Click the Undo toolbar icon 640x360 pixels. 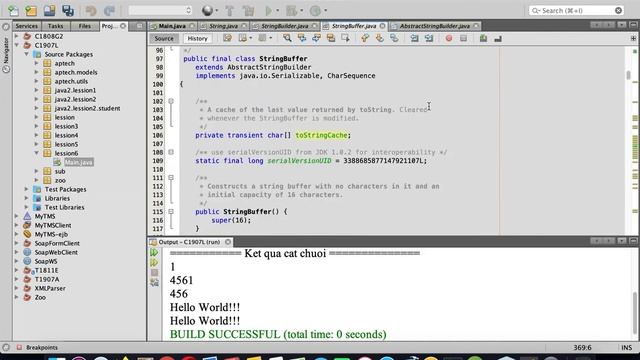[91, 10]
